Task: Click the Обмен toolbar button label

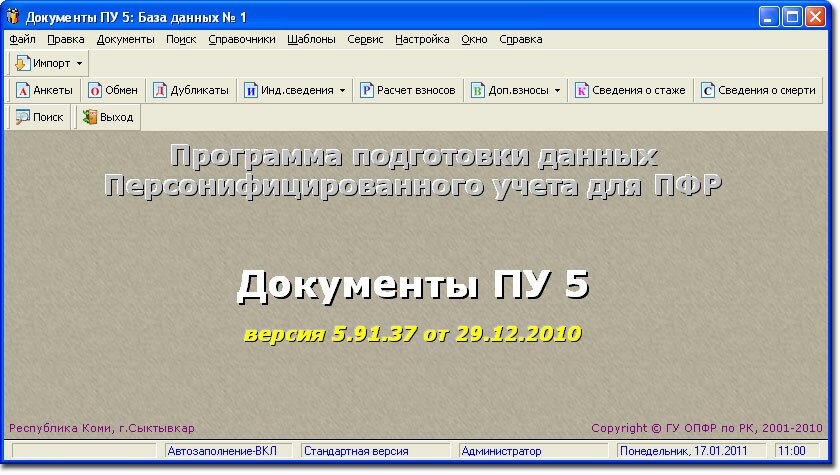Action: pos(122,90)
